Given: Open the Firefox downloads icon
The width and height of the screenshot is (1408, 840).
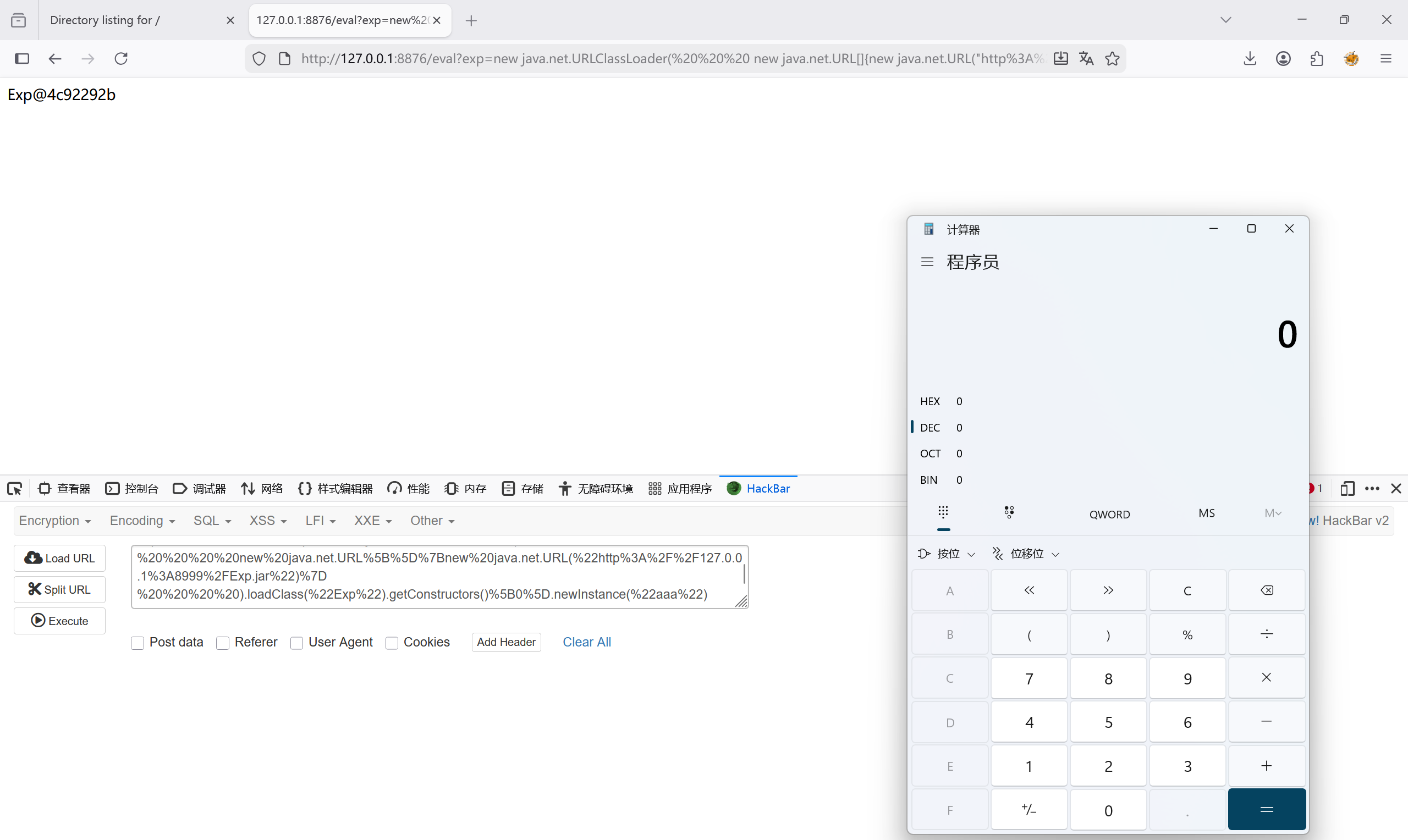Looking at the screenshot, I should pos(1250,58).
